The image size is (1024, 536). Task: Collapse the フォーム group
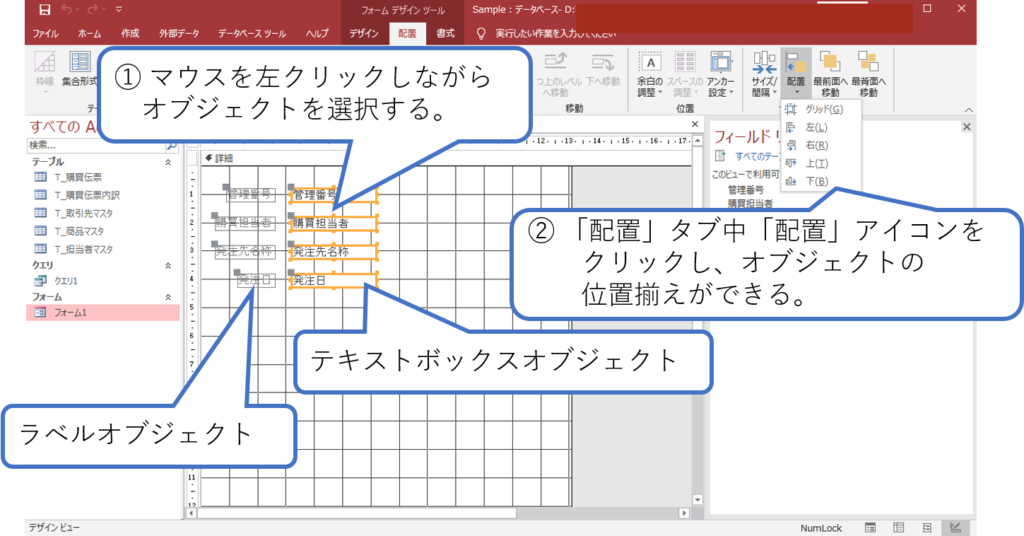pyautogui.click(x=168, y=297)
